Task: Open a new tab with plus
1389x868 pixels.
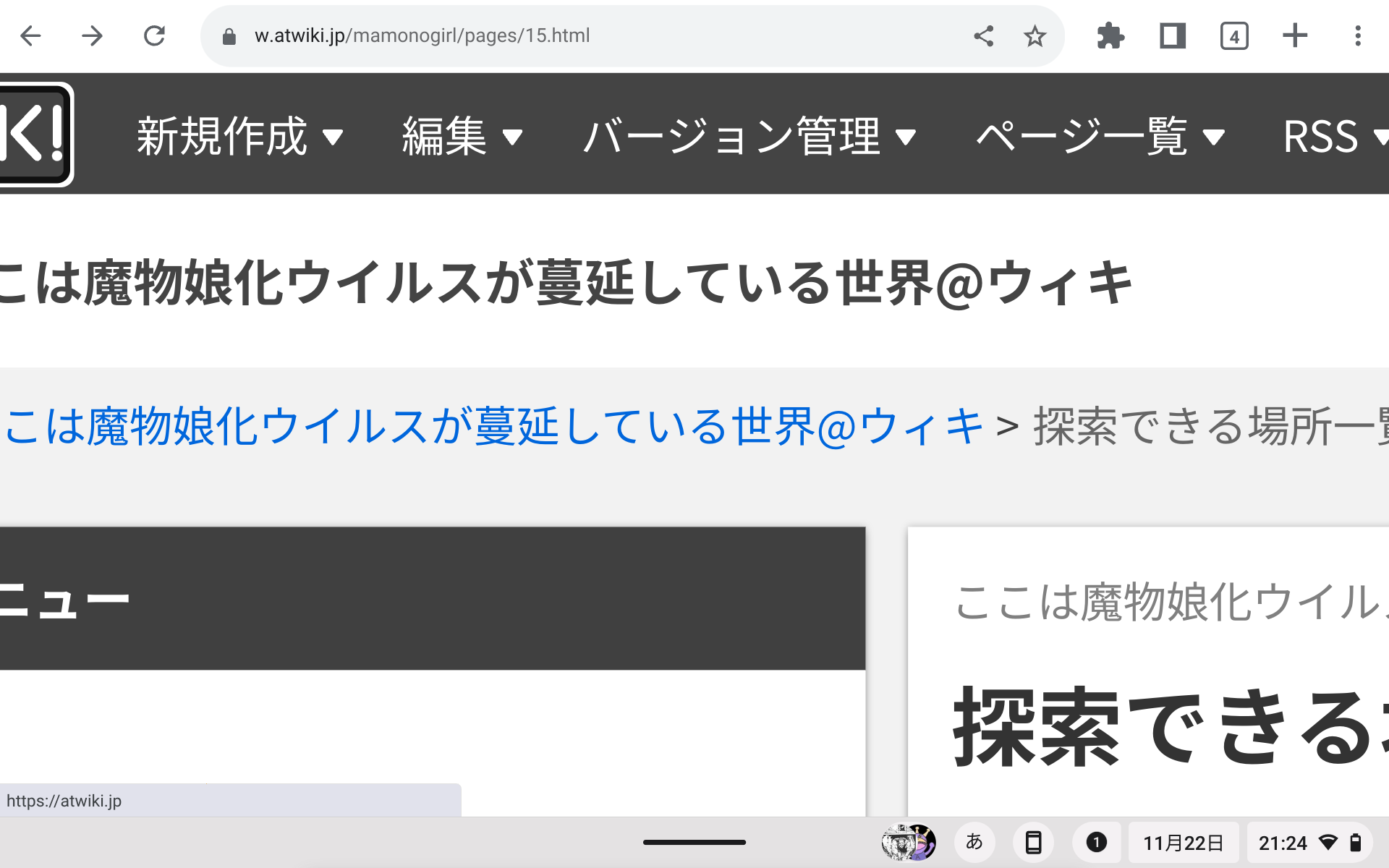Action: tap(1295, 35)
